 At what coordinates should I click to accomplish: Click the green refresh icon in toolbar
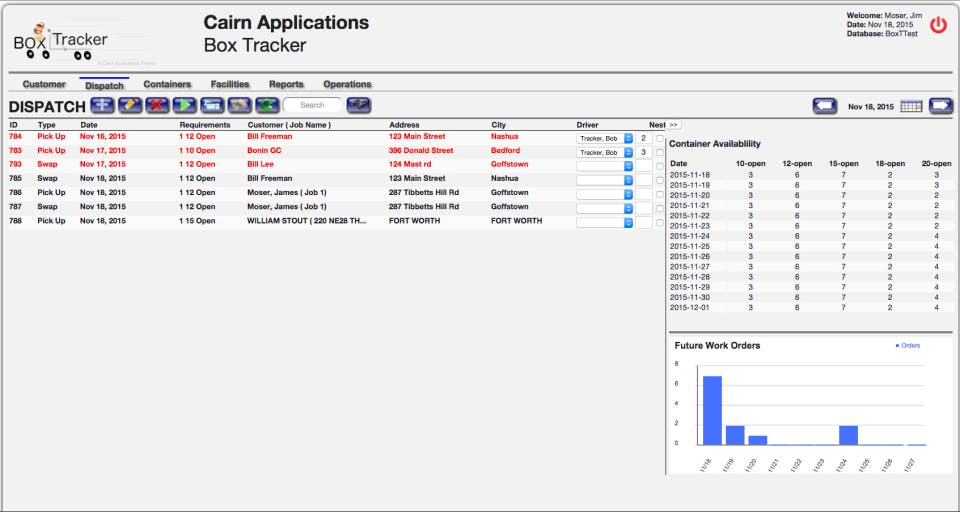click(x=266, y=105)
